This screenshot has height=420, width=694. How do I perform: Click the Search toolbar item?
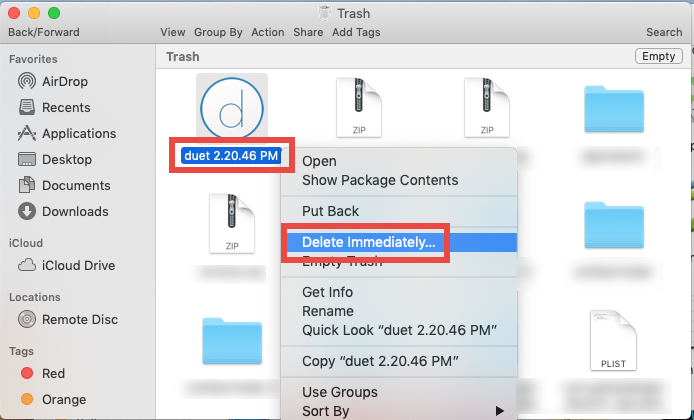click(664, 32)
